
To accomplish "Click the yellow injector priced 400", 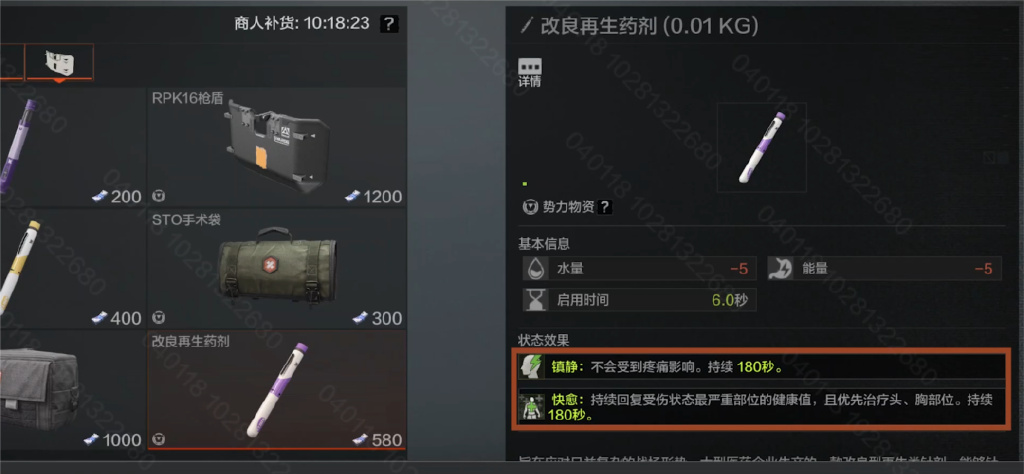I will tap(72, 268).
